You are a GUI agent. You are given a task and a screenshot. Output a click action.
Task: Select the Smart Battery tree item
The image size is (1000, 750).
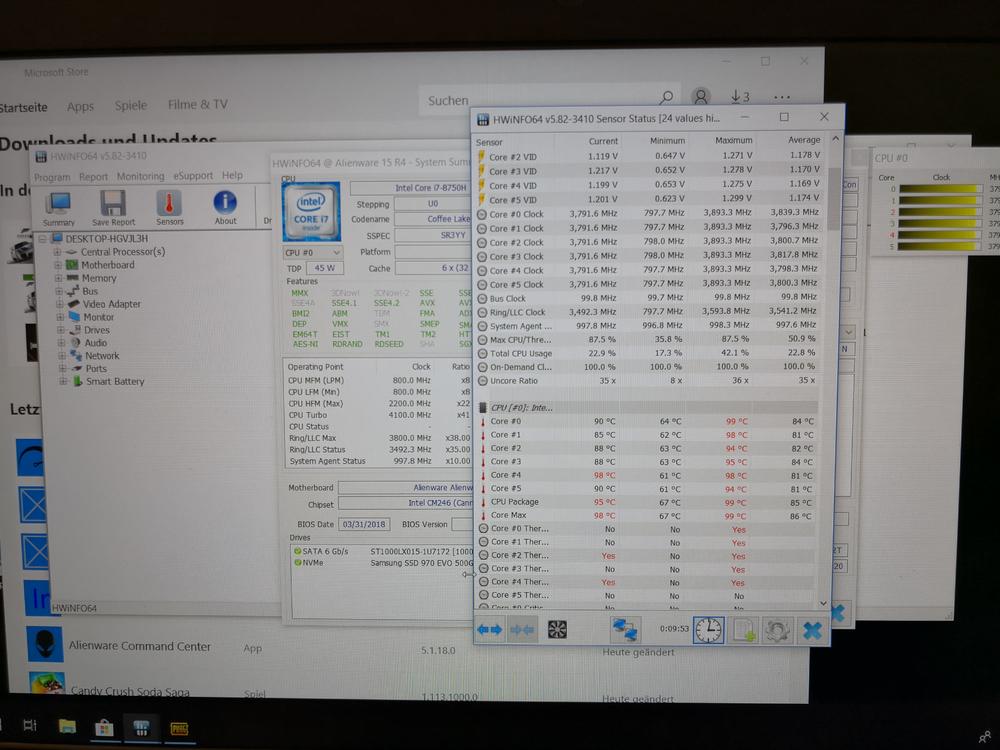[x=115, y=382]
